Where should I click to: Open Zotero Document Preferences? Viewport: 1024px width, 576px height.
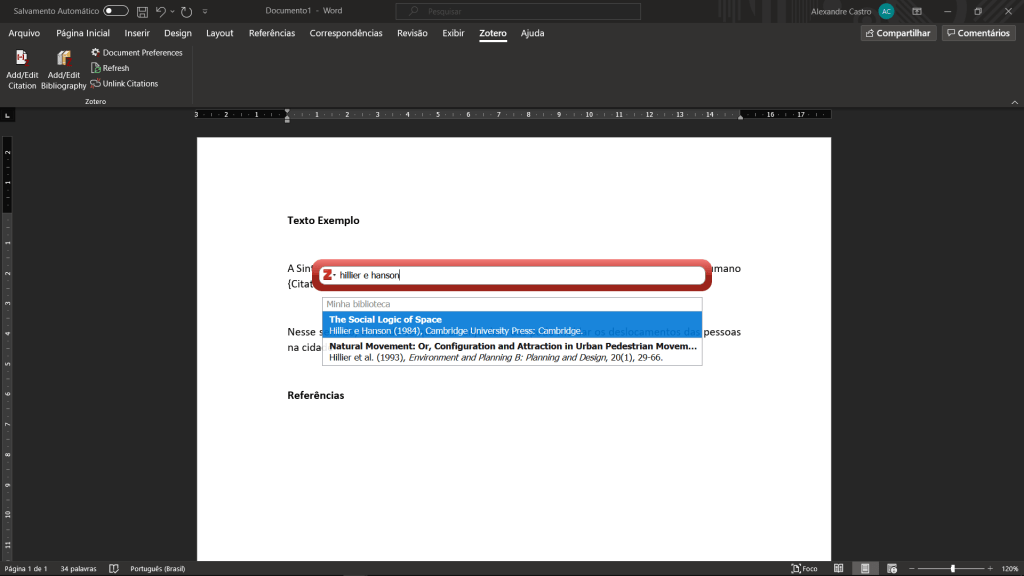pos(137,53)
